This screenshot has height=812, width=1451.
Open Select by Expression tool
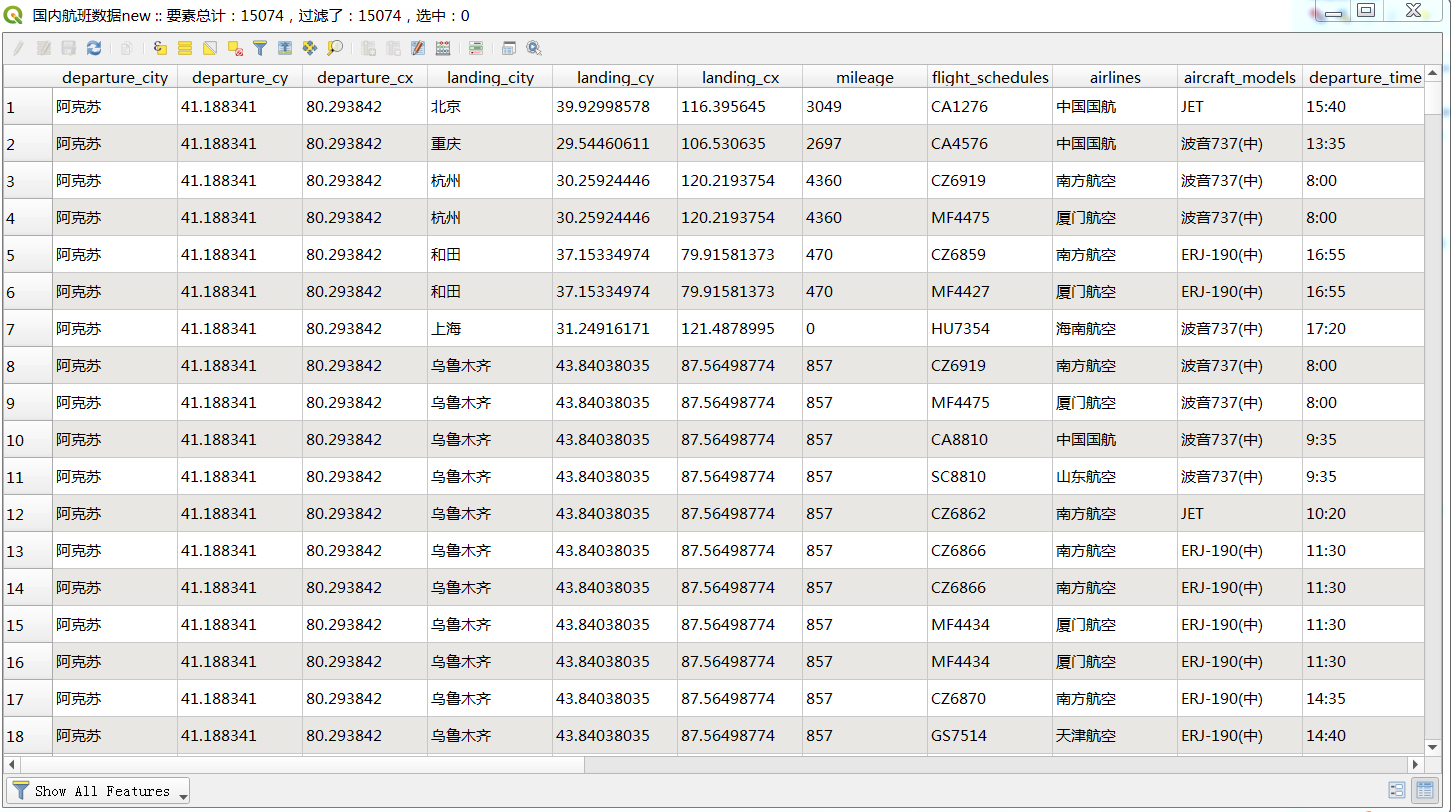click(x=160, y=48)
